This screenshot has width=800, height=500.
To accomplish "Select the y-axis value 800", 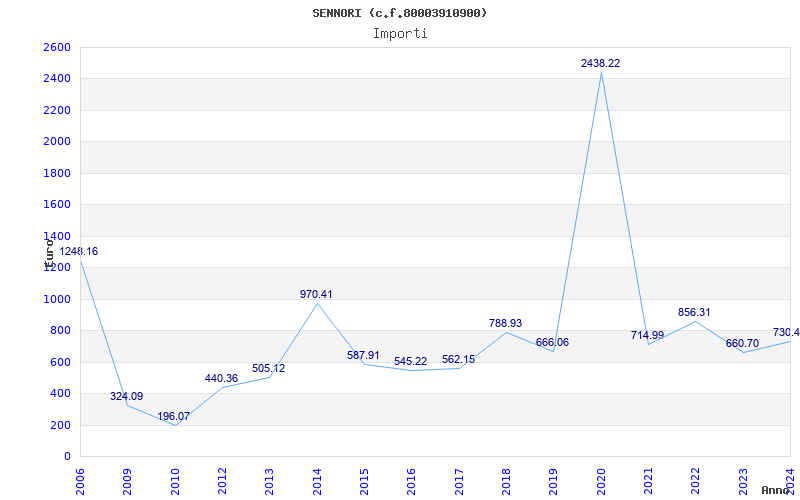I will 60,331.
